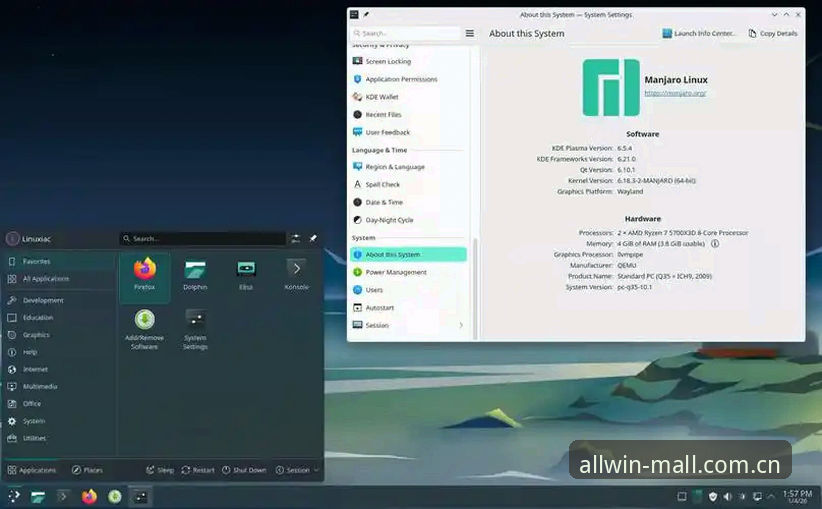Launch Firefox from the taskbar
The width and height of the screenshot is (822, 509).
pyautogui.click(x=89, y=496)
